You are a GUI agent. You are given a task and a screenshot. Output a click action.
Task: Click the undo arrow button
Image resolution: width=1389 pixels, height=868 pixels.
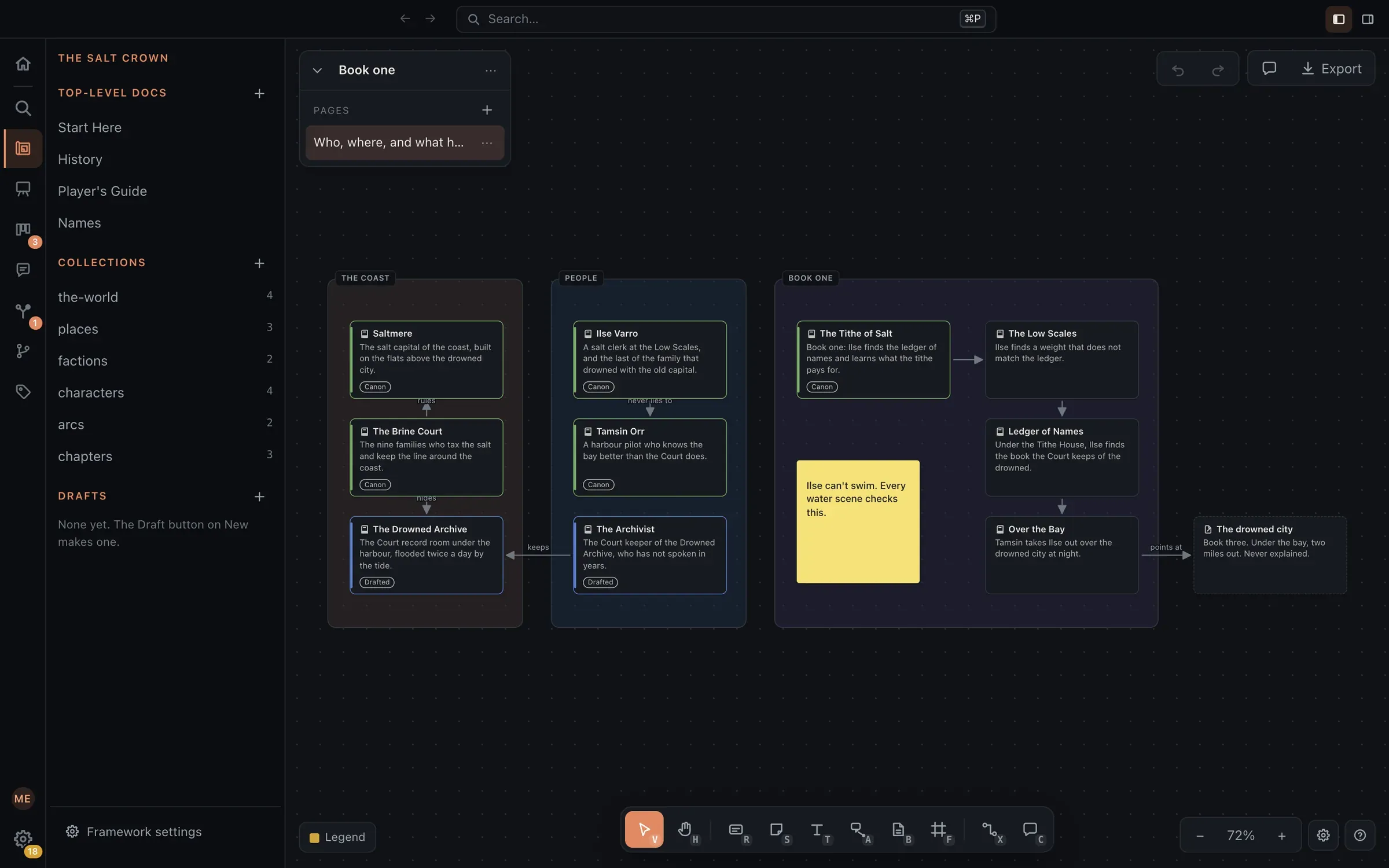click(1178, 69)
